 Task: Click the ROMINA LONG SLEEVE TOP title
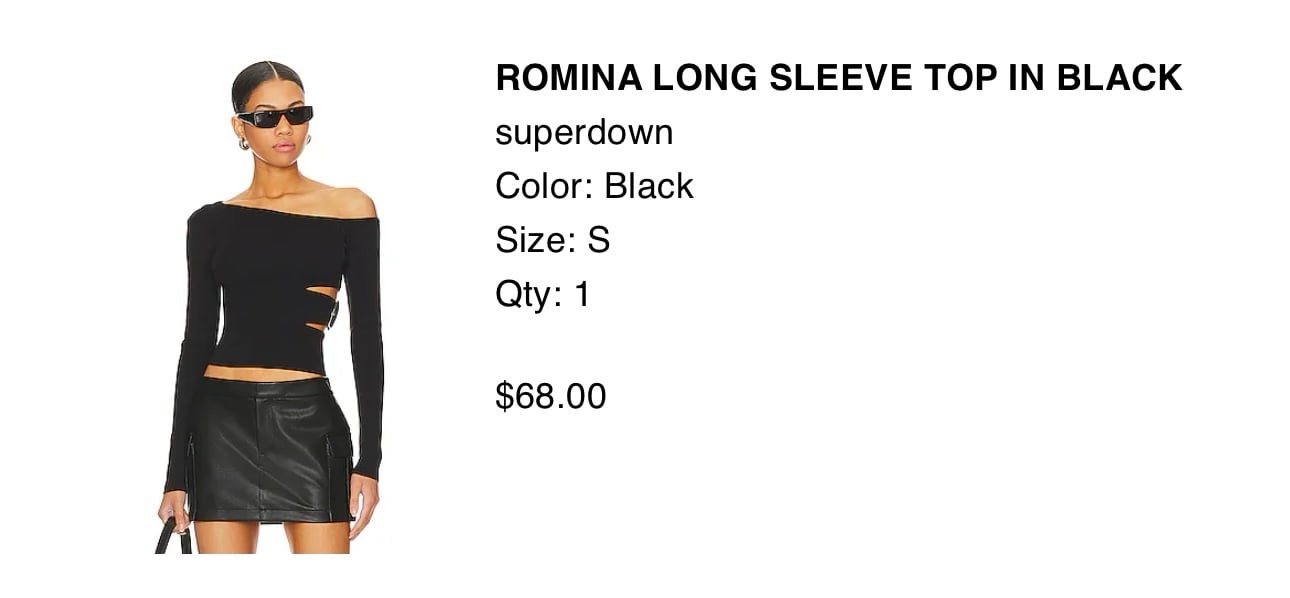pyautogui.click(x=838, y=77)
